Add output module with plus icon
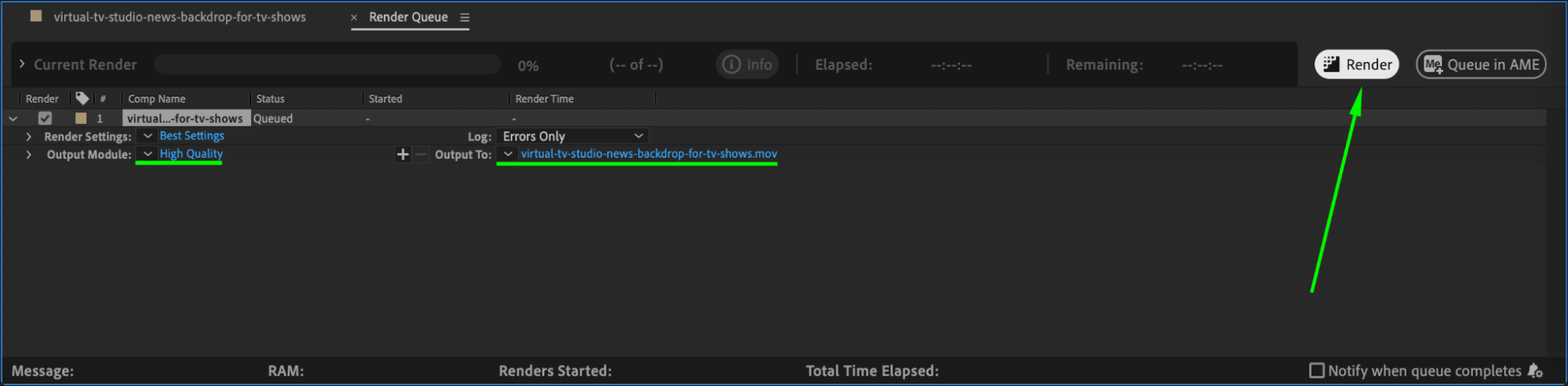This screenshot has width=1568, height=386. point(402,155)
